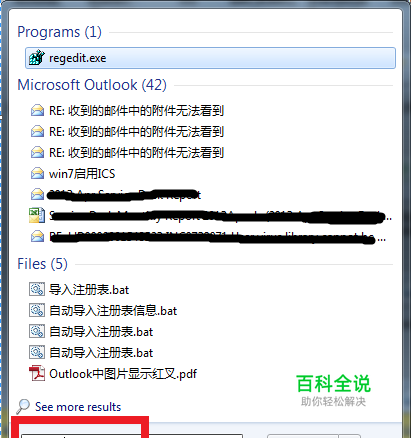The height and width of the screenshot is (438, 411).
Task: Open Outlook中图片显示红叉.pdf document
Action: point(123,374)
